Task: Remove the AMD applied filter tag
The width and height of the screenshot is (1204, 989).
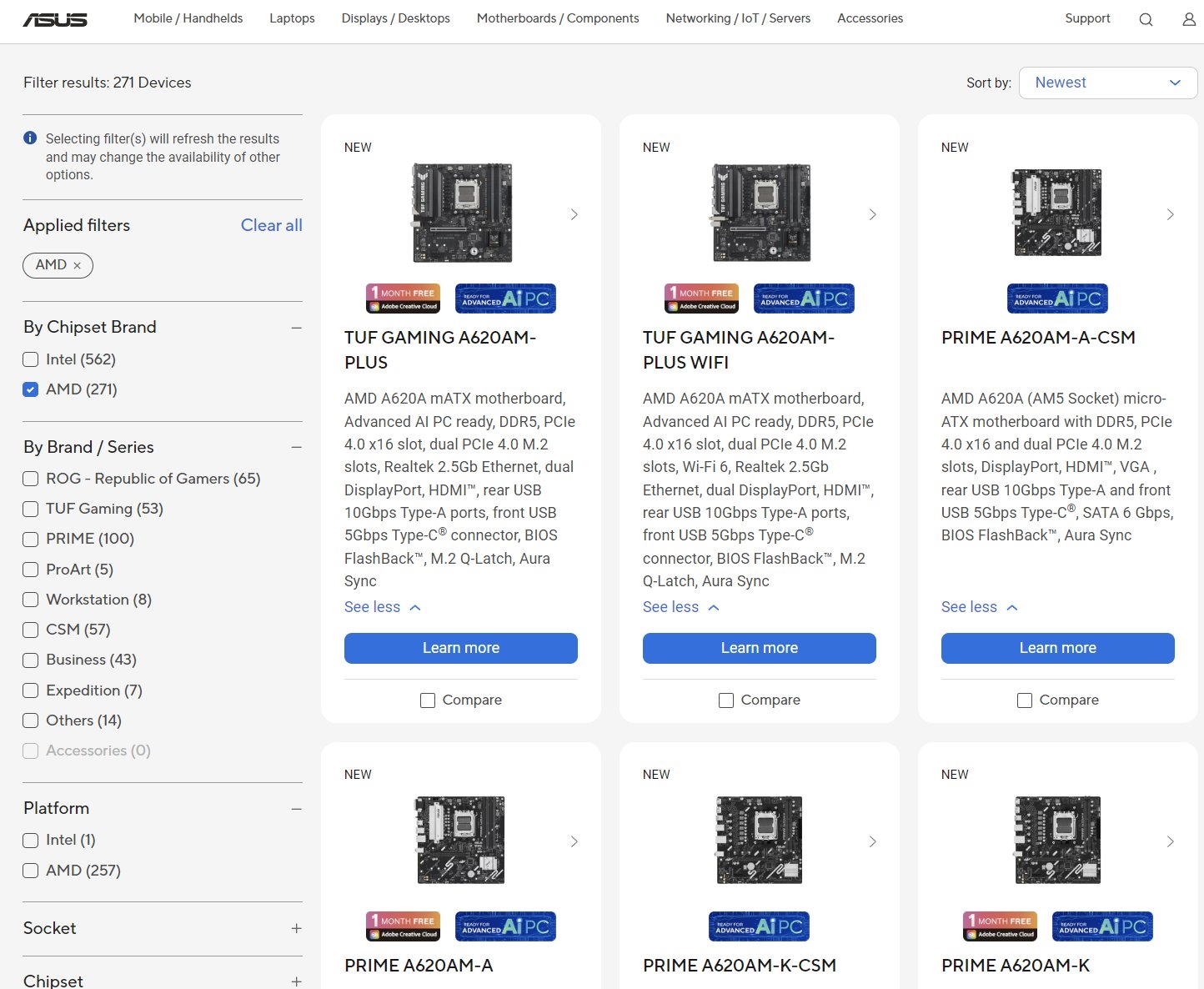Action: [78, 265]
